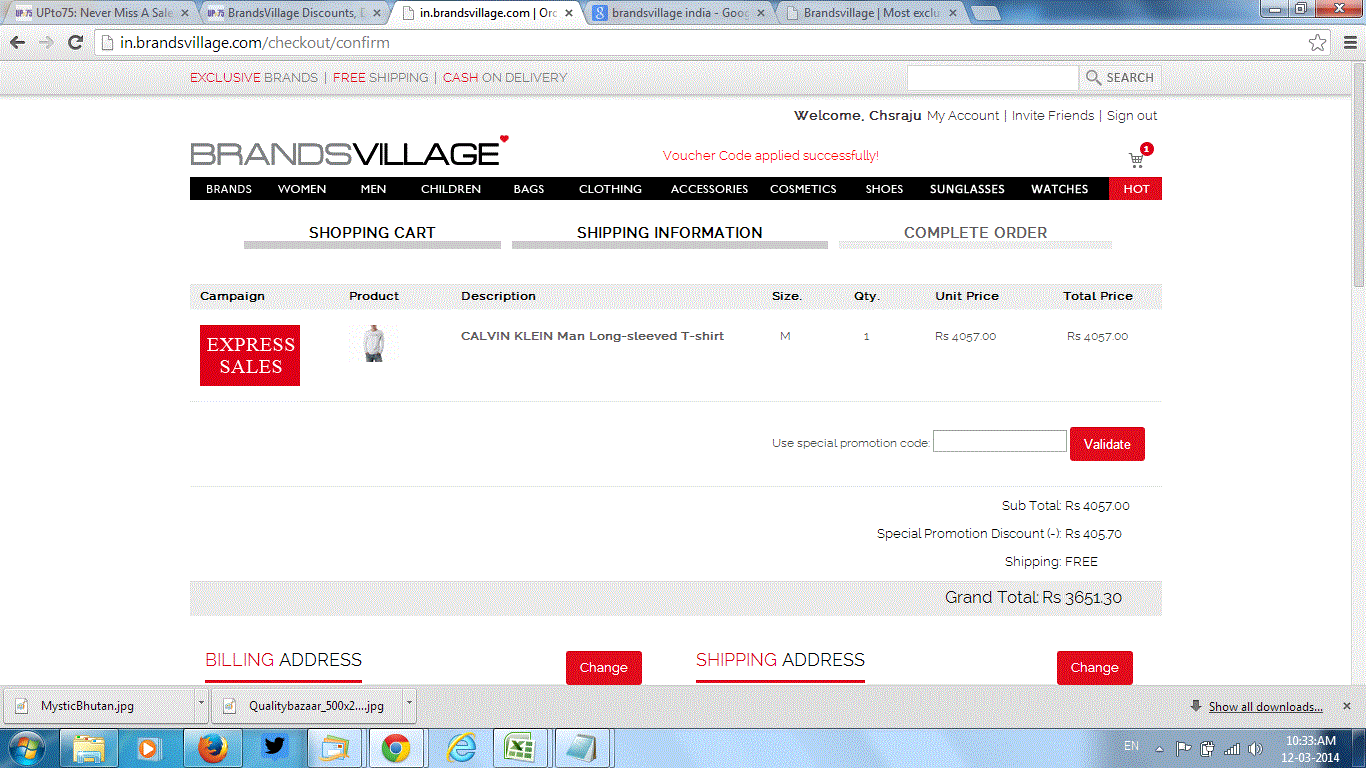This screenshot has height=768, width=1366.
Task: Click Change for billing address
Action: point(603,668)
